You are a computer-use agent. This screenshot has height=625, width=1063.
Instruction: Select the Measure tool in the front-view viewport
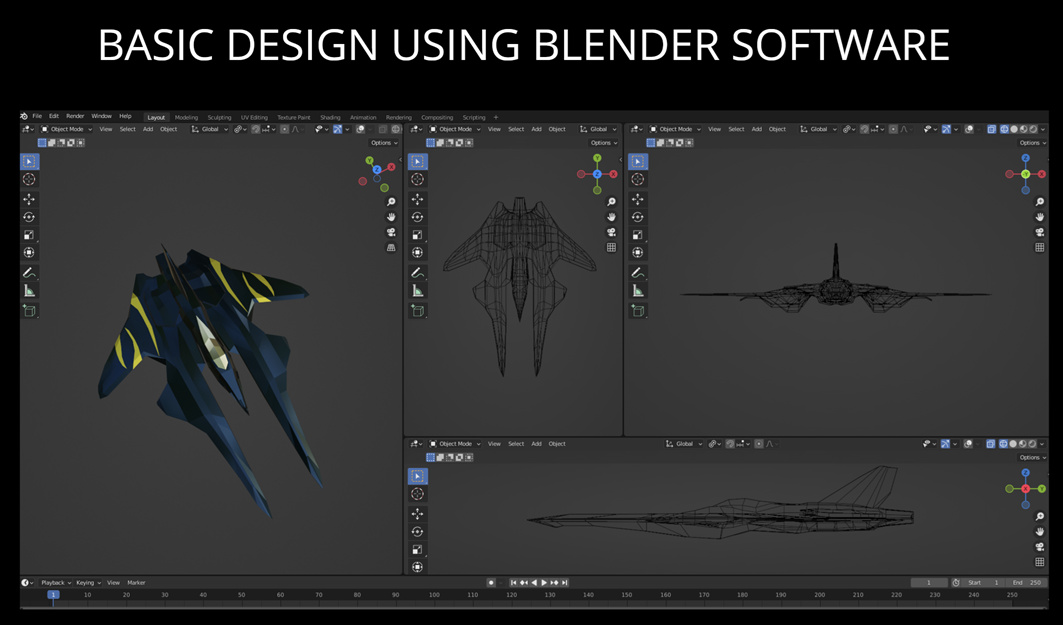(x=638, y=291)
